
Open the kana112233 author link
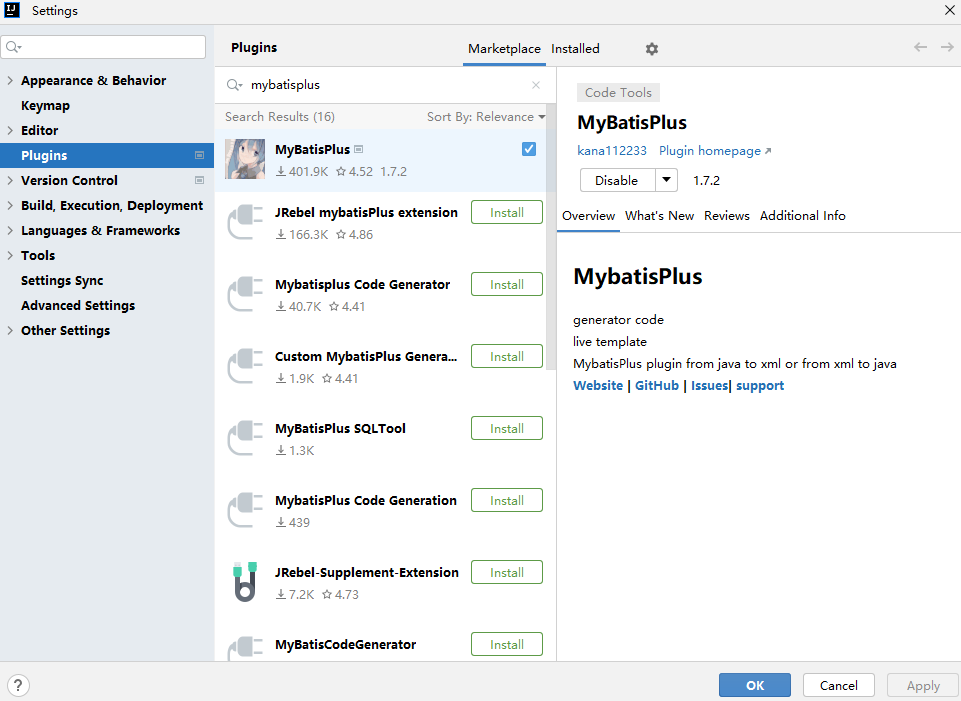612,151
